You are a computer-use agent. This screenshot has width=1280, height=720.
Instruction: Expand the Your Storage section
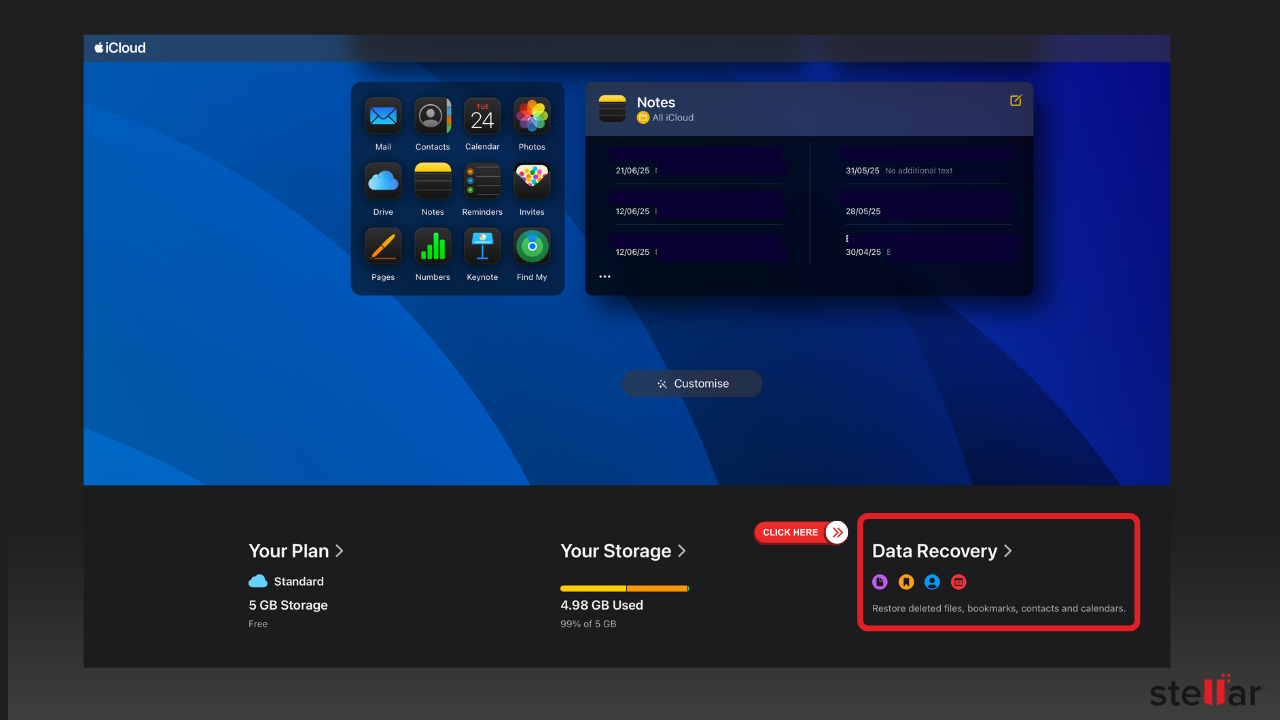click(623, 551)
